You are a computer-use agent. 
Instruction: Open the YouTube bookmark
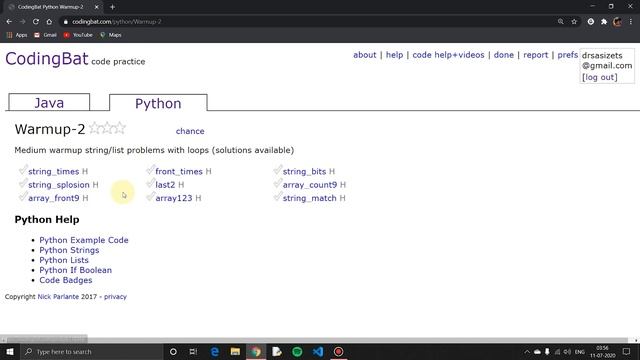click(78, 35)
